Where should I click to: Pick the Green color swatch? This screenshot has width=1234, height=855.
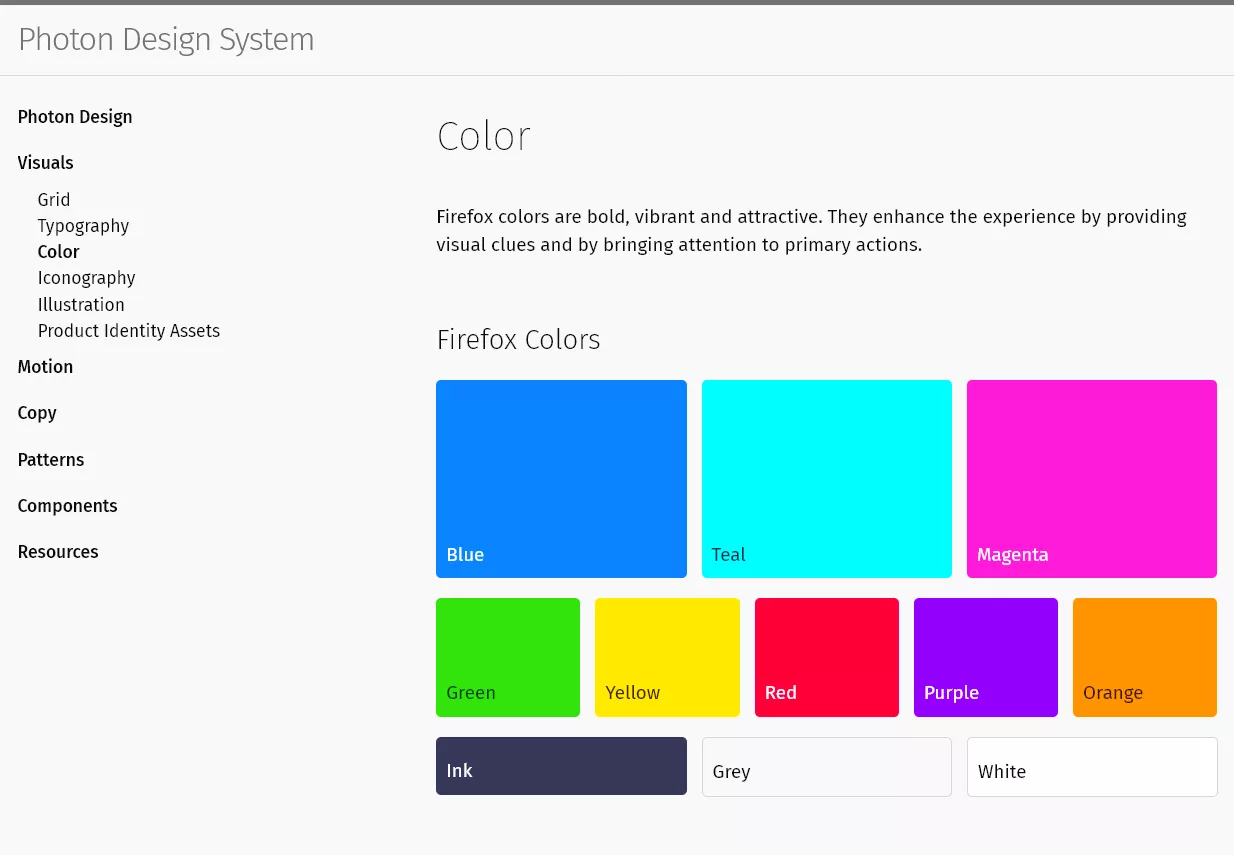508,657
